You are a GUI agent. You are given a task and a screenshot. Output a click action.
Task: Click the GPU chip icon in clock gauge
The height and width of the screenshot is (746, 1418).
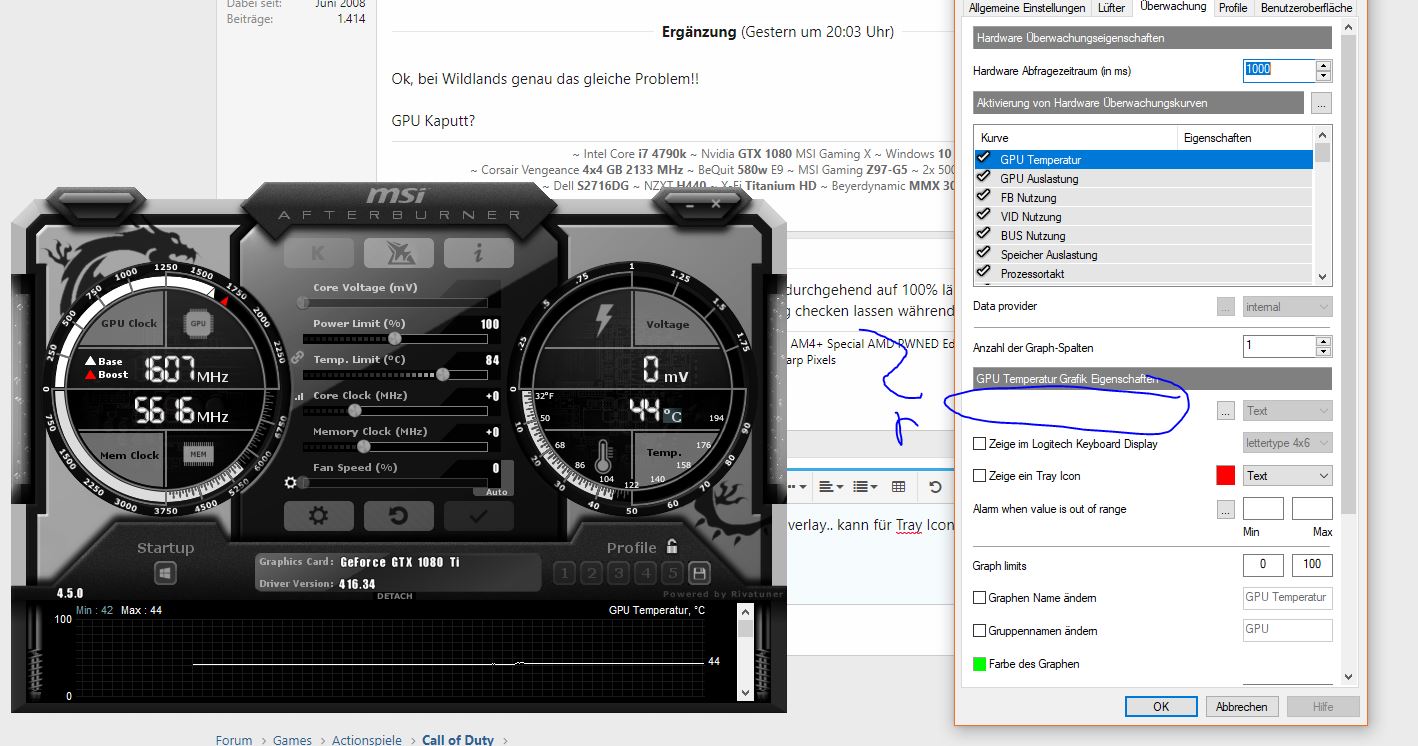click(198, 323)
